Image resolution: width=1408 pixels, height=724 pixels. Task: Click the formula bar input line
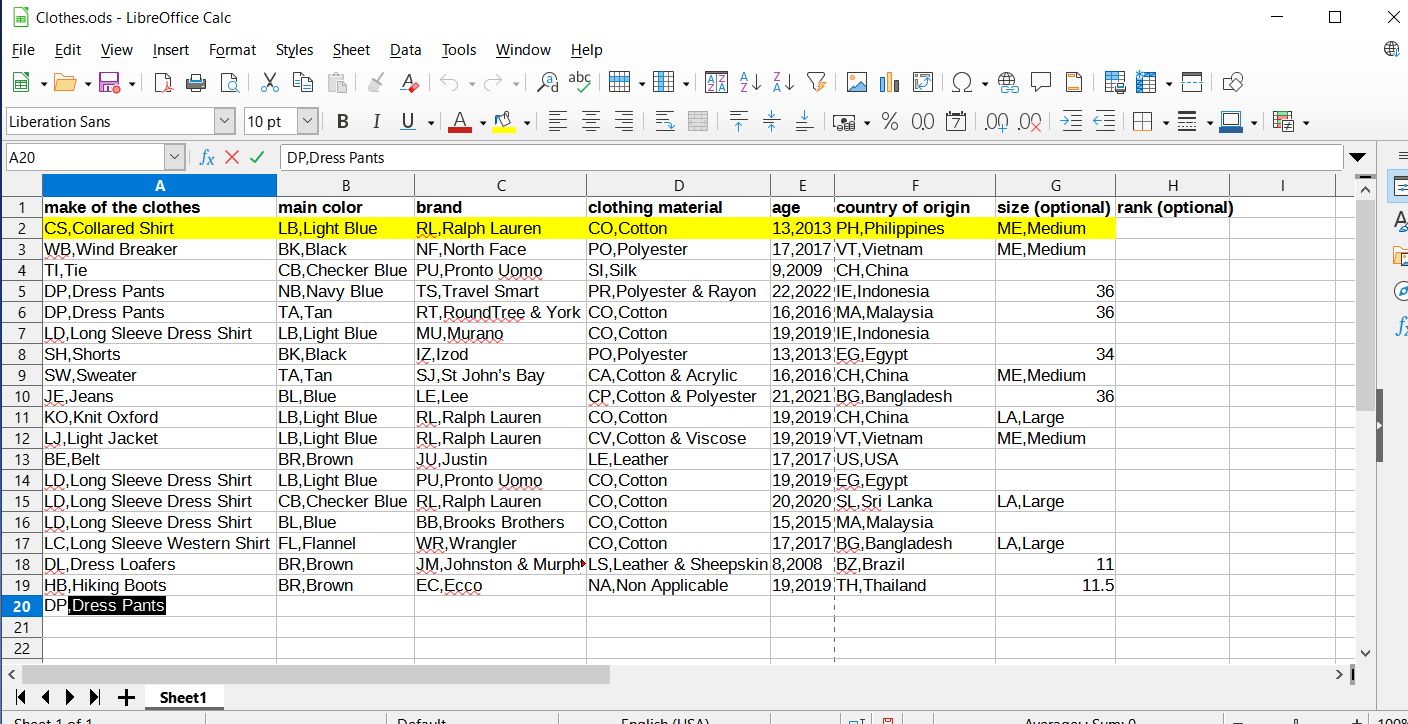(x=811, y=157)
